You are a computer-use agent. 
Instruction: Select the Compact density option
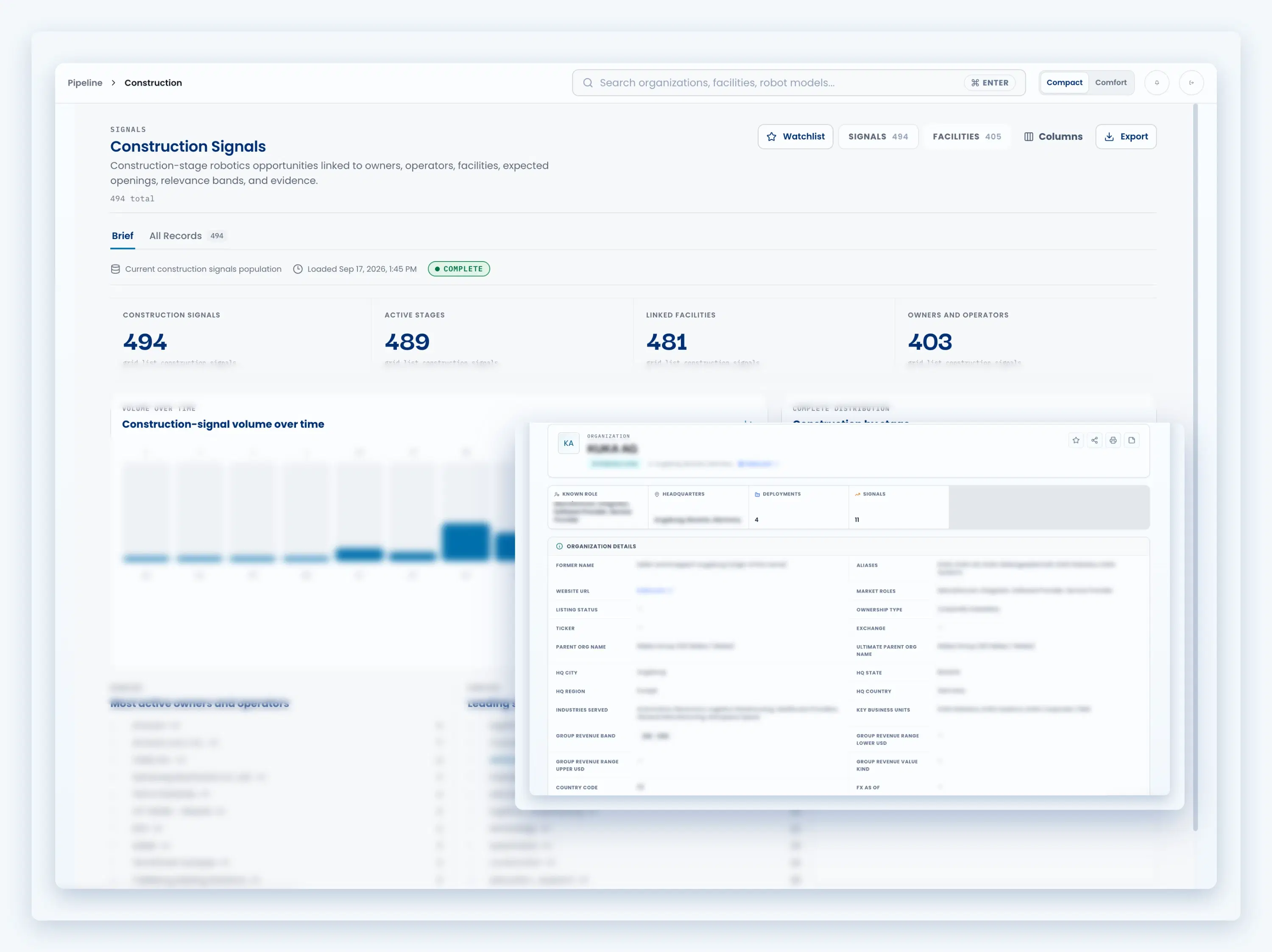coord(1064,83)
